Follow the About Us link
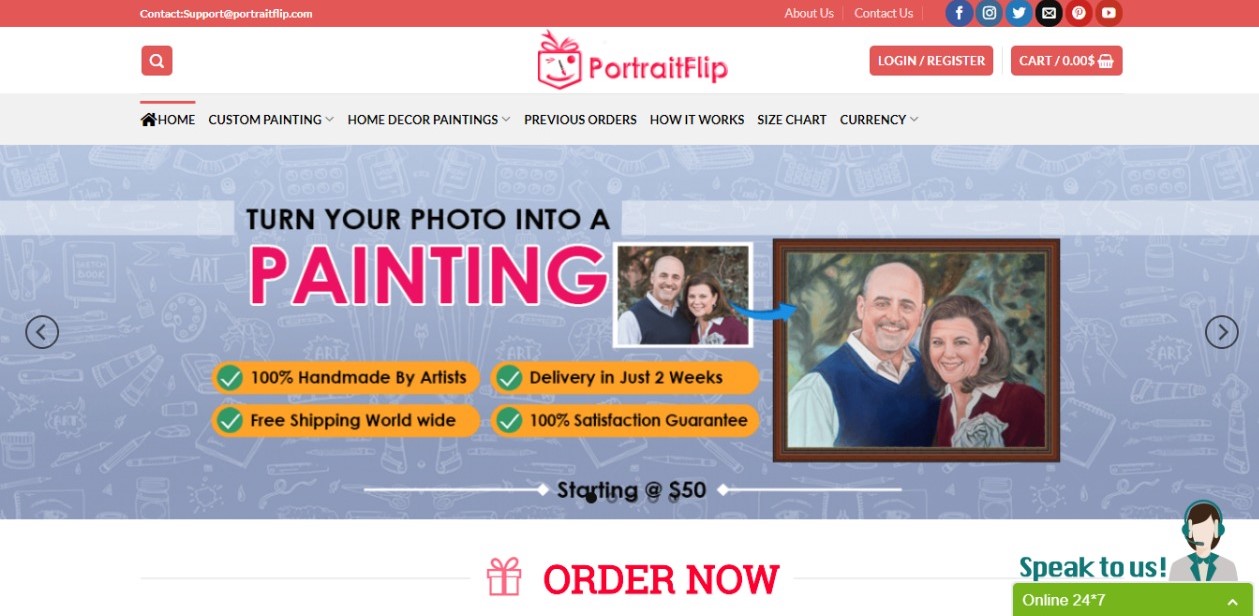Image resolution: width=1259 pixels, height=616 pixels. click(x=809, y=13)
